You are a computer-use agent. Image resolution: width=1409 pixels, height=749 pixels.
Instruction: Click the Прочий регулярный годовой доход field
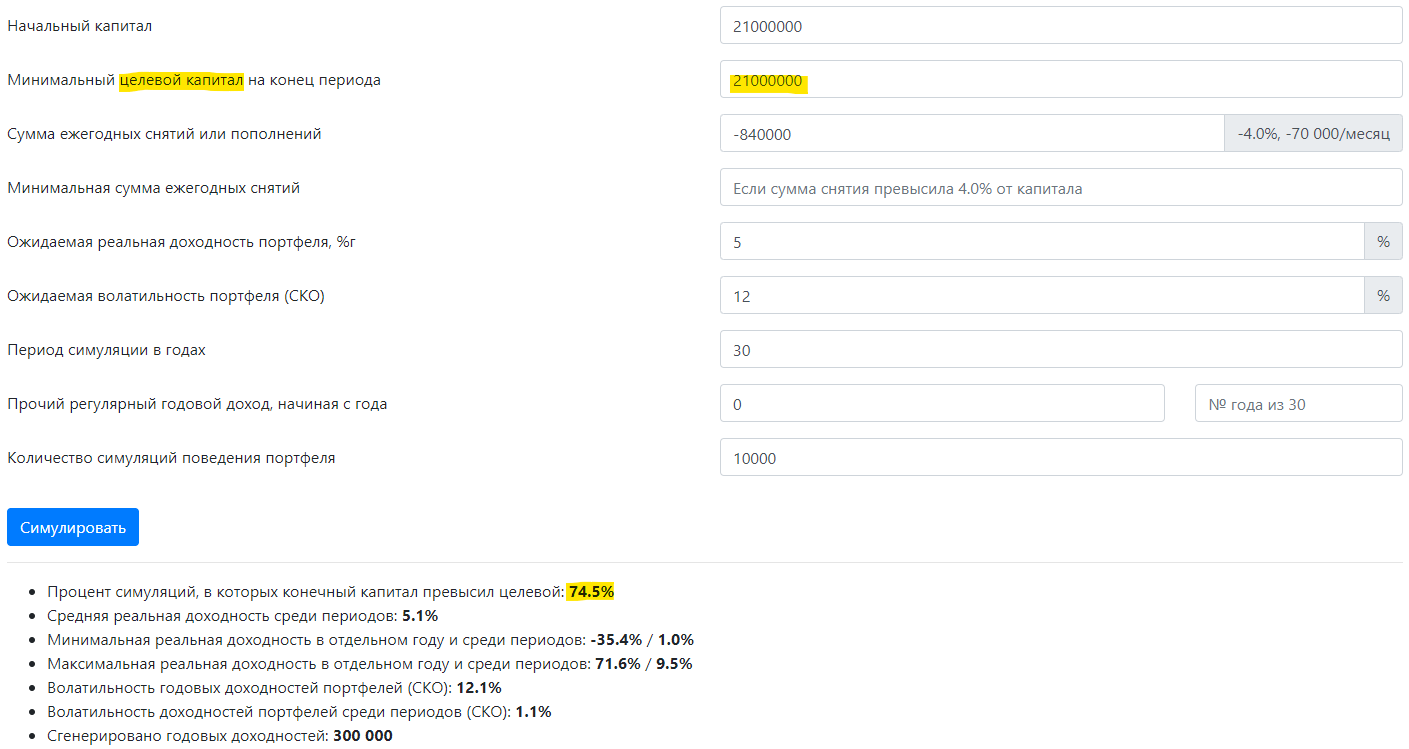[942, 404]
